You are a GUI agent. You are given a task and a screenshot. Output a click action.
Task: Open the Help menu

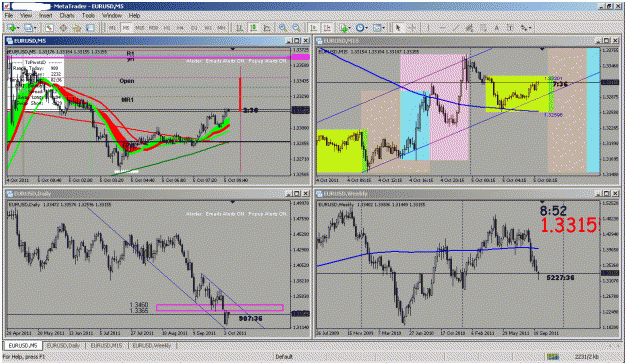[134, 16]
